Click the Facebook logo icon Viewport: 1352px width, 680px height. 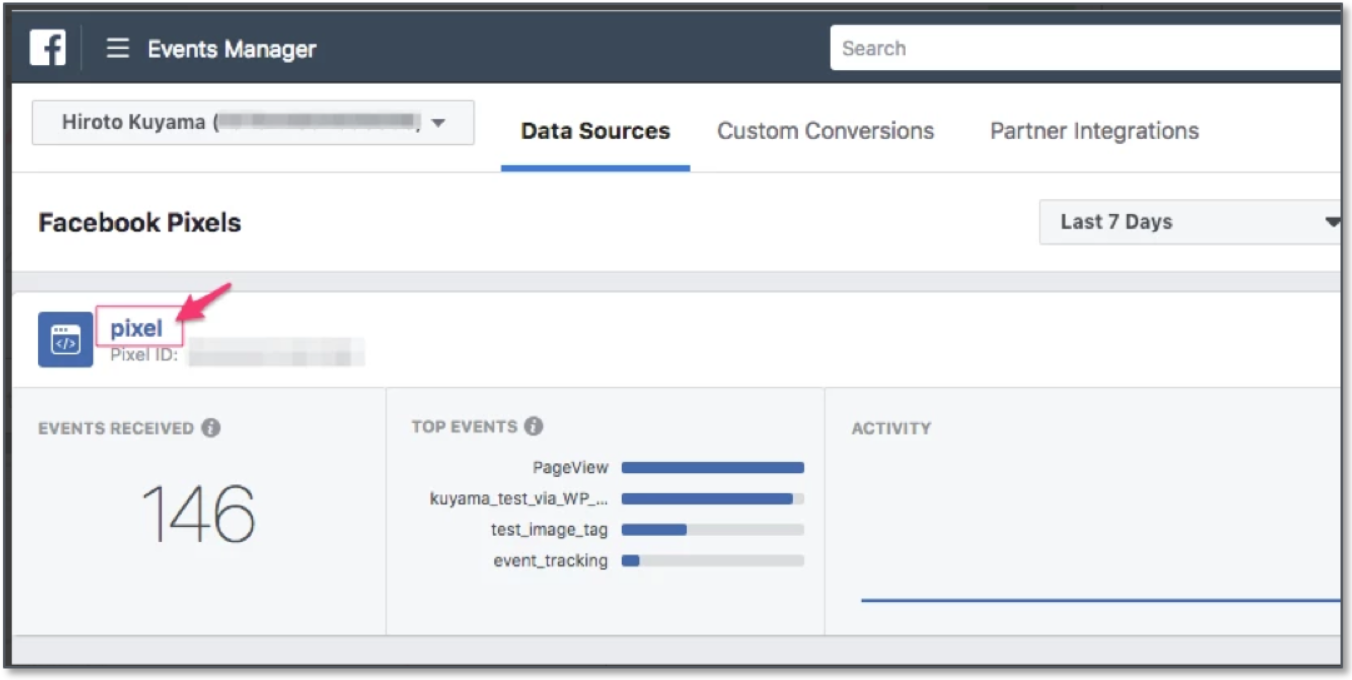pos(47,48)
